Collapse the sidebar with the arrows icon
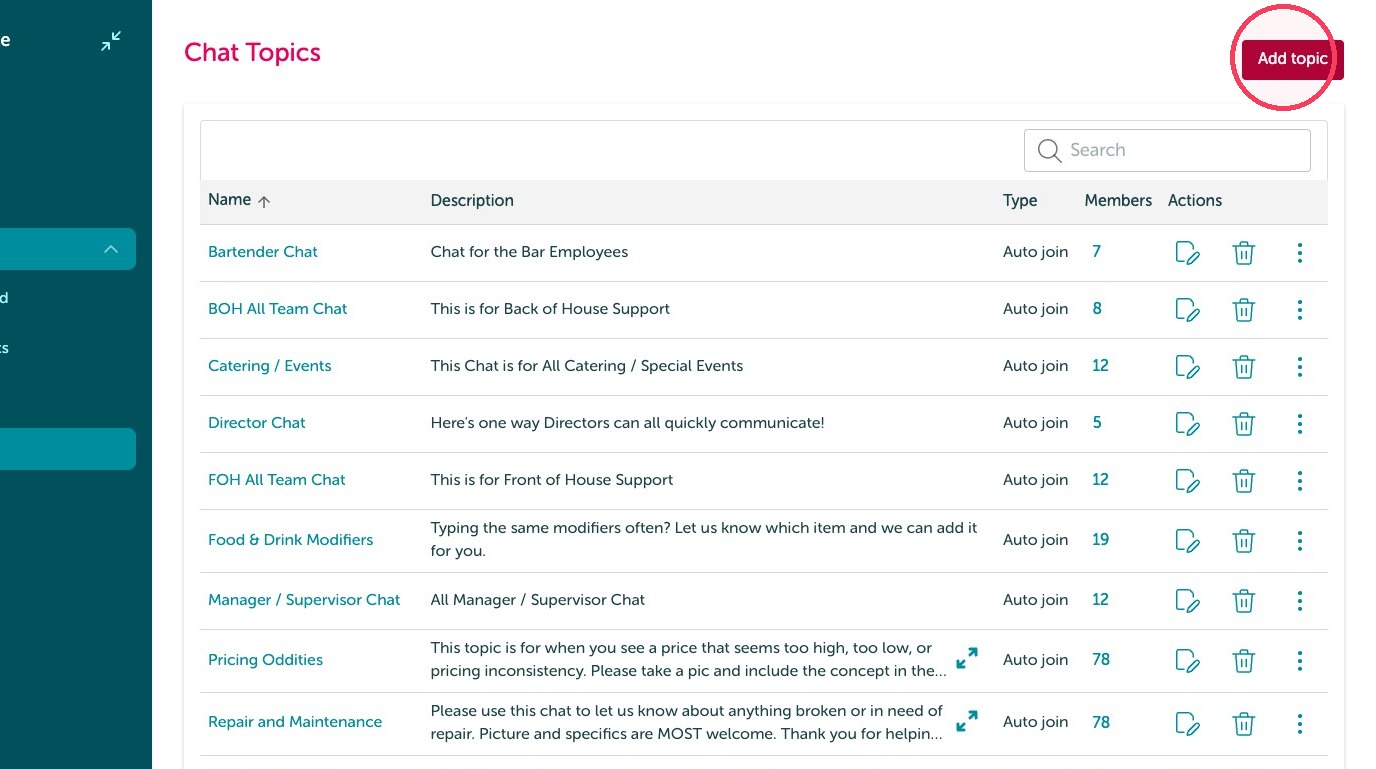 111,41
